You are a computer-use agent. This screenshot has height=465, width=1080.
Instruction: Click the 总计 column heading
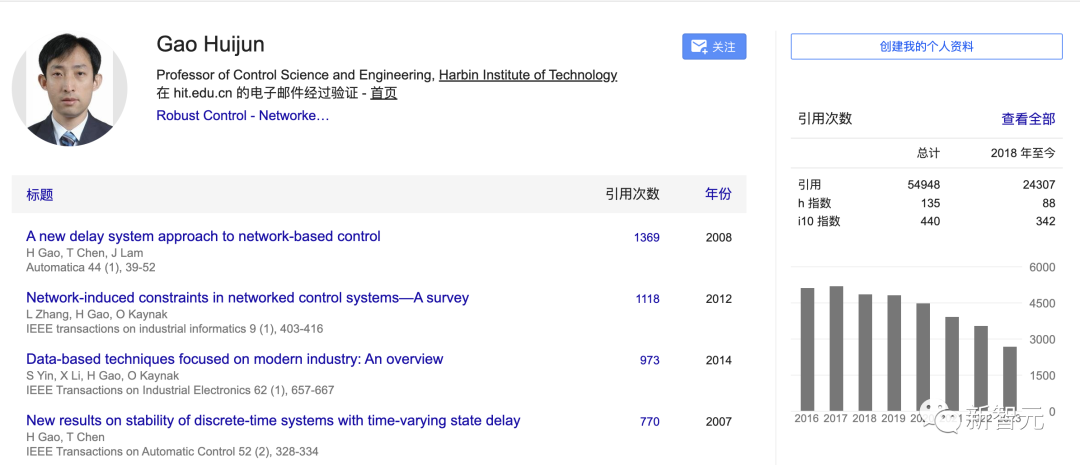[x=928, y=153]
